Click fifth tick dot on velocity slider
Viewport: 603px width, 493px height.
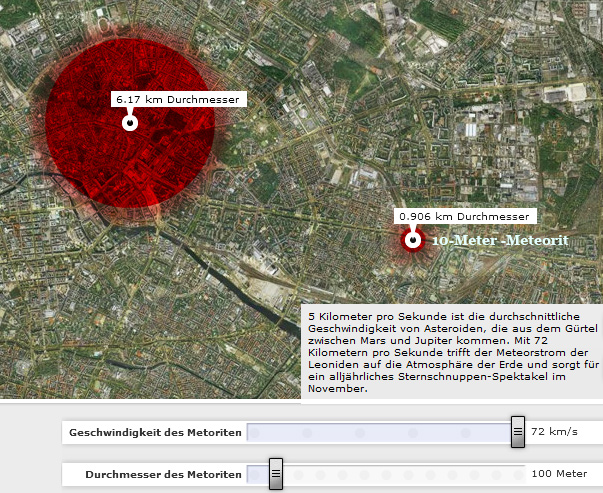[x=464, y=433]
